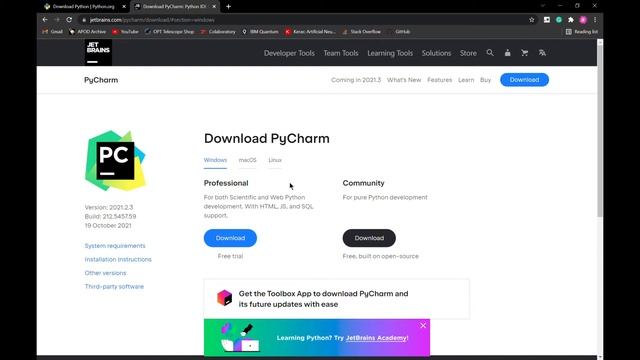Open the shopping cart icon
The image size is (640, 360).
click(x=524, y=53)
